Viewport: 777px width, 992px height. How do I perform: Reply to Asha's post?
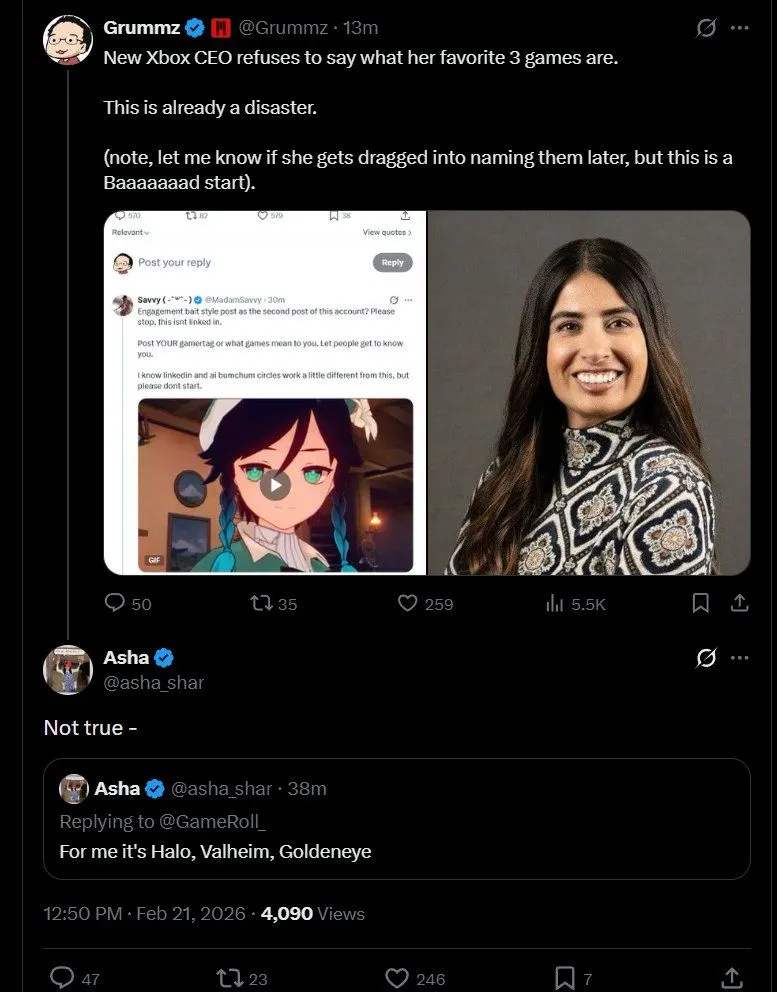(x=62, y=977)
